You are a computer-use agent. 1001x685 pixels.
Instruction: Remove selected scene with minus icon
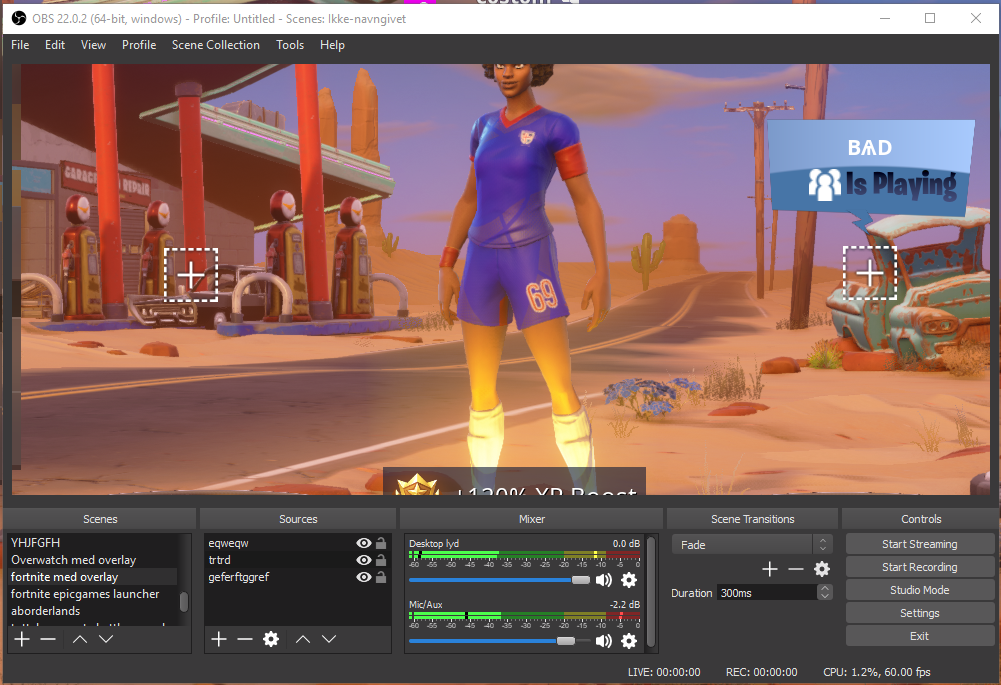pyautogui.click(x=48, y=639)
